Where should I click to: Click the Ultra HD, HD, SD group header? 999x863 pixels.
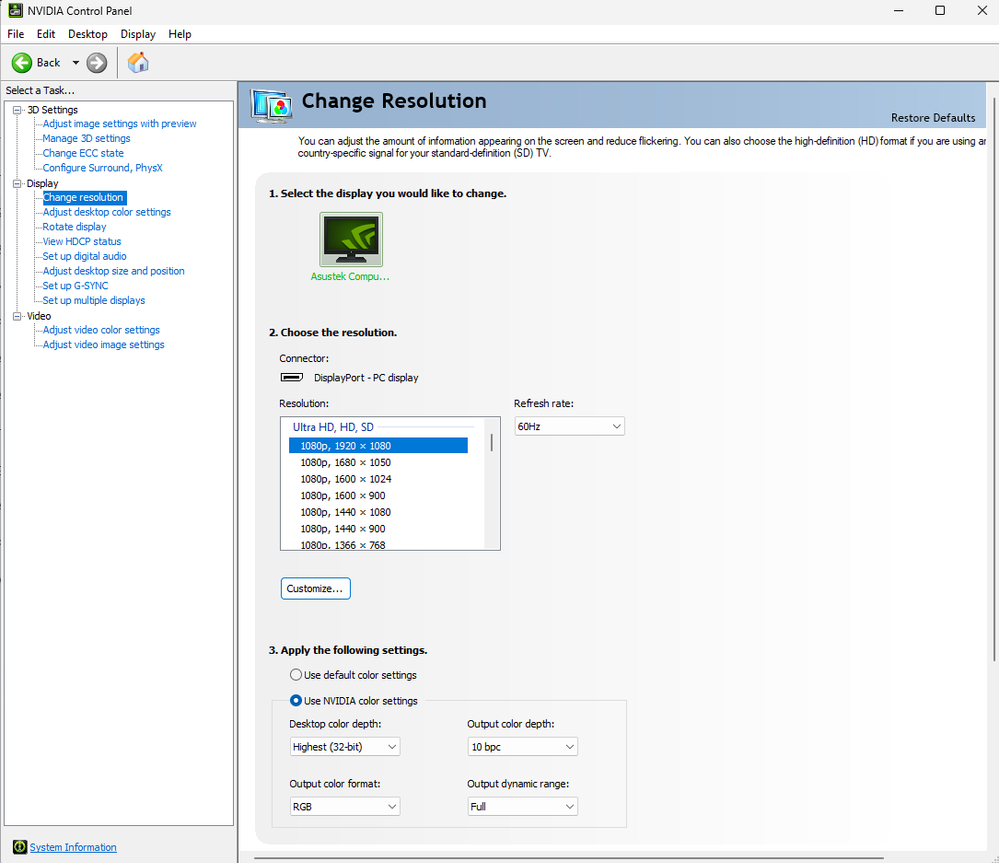pyautogui.click(x=333, y=427)
